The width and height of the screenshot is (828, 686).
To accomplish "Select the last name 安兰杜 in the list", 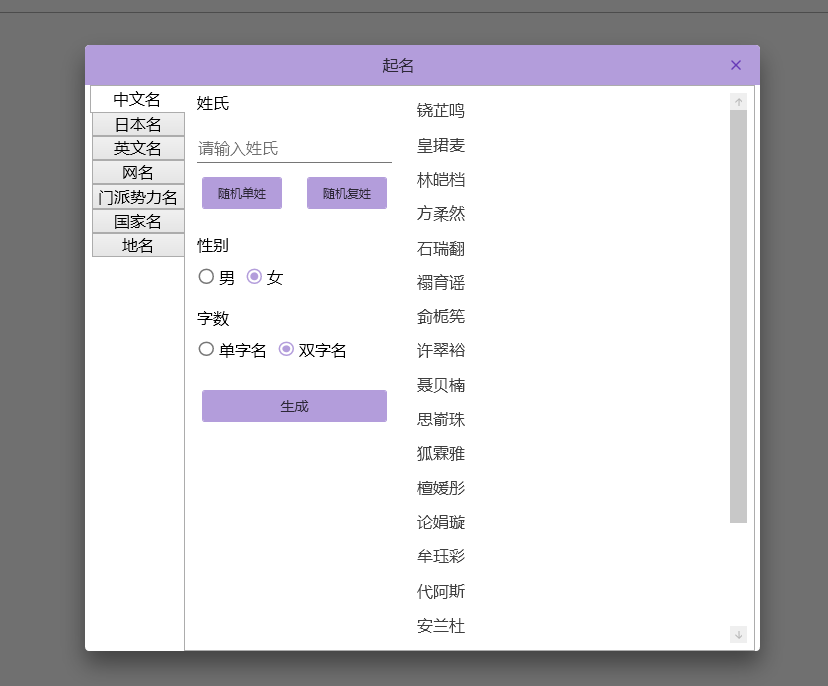I will pos(440,626).
